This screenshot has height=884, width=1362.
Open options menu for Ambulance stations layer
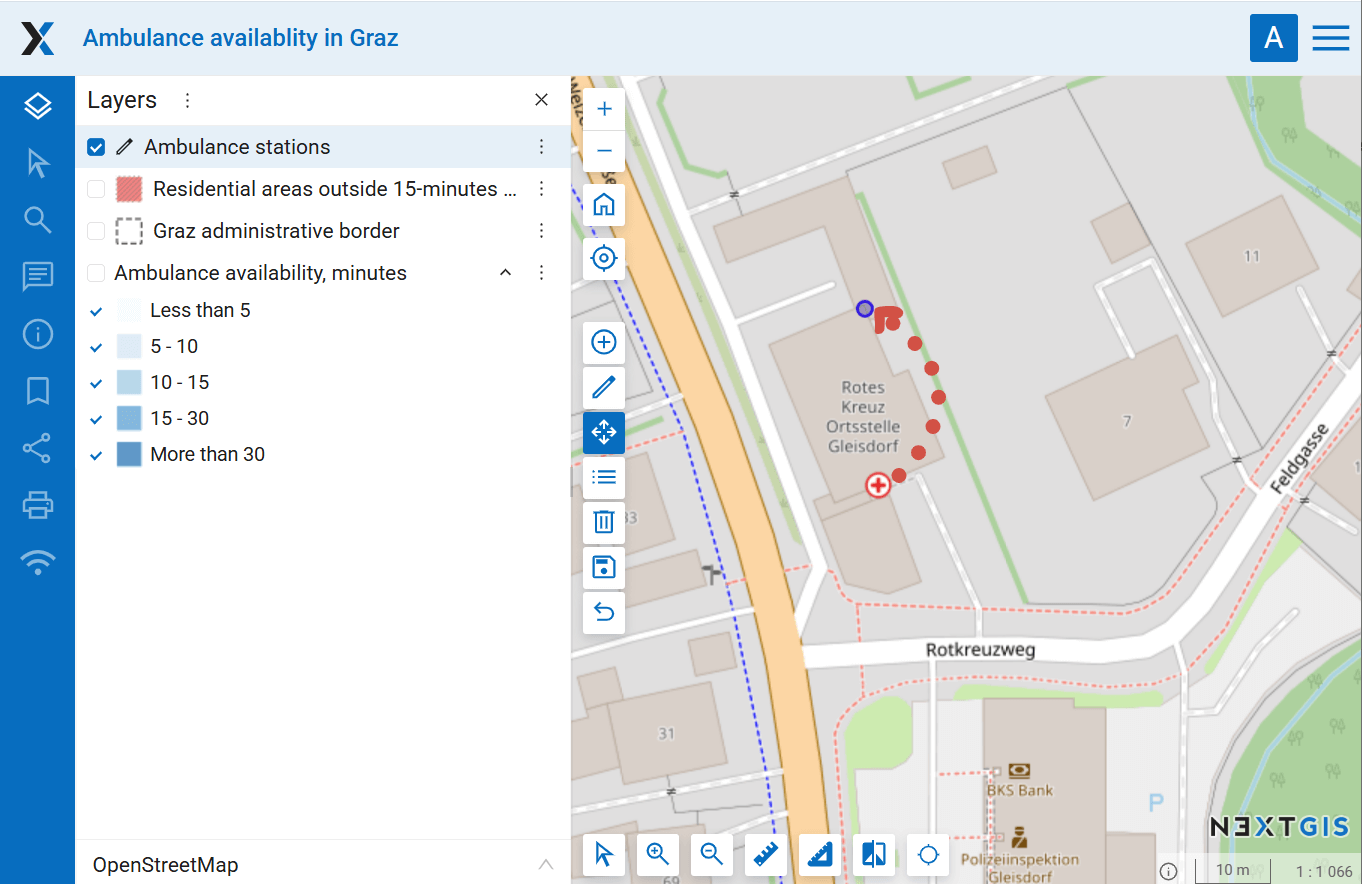(542, 147)
